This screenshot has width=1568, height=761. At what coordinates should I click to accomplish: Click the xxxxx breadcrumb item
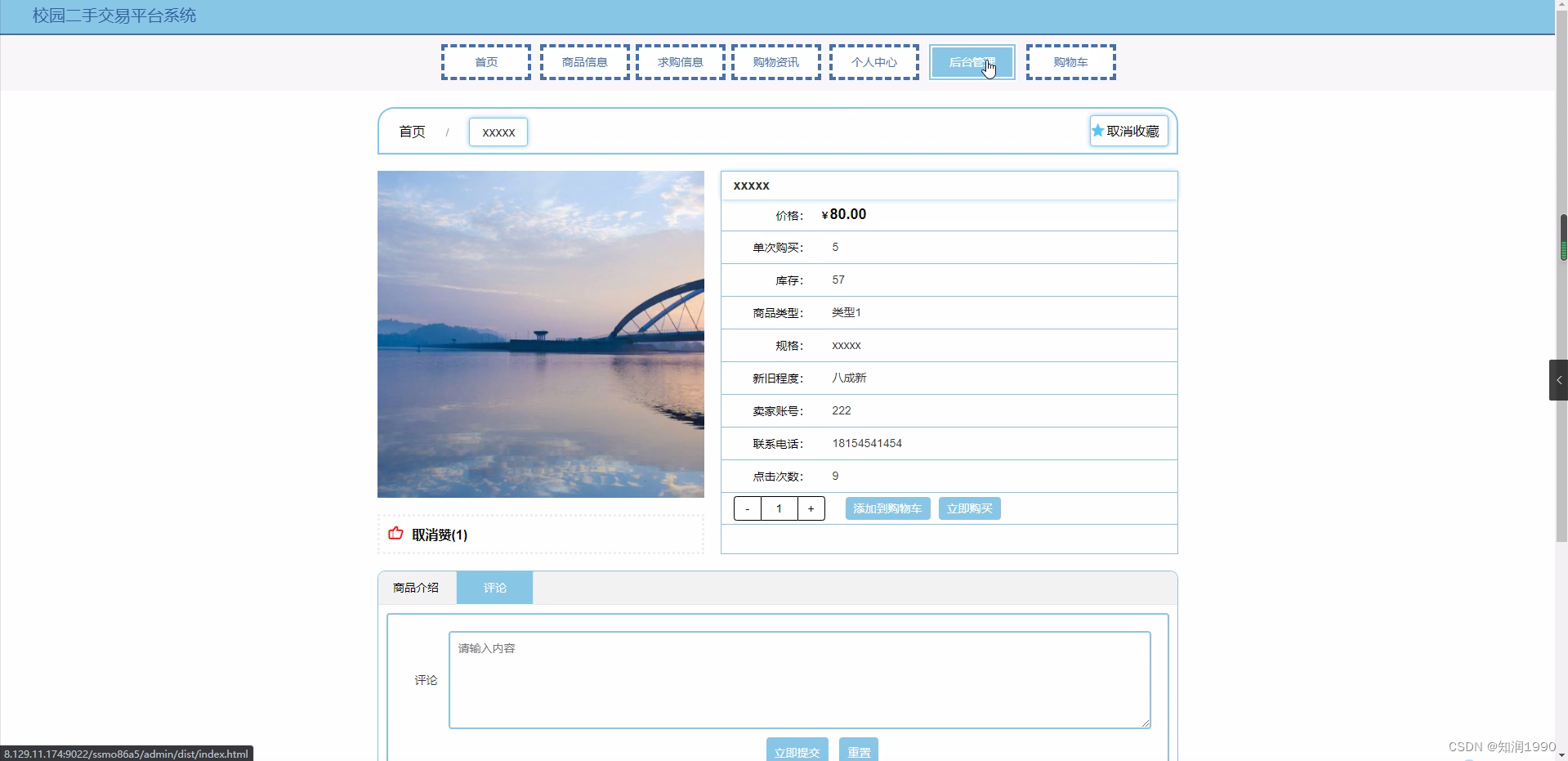[498, 132]
